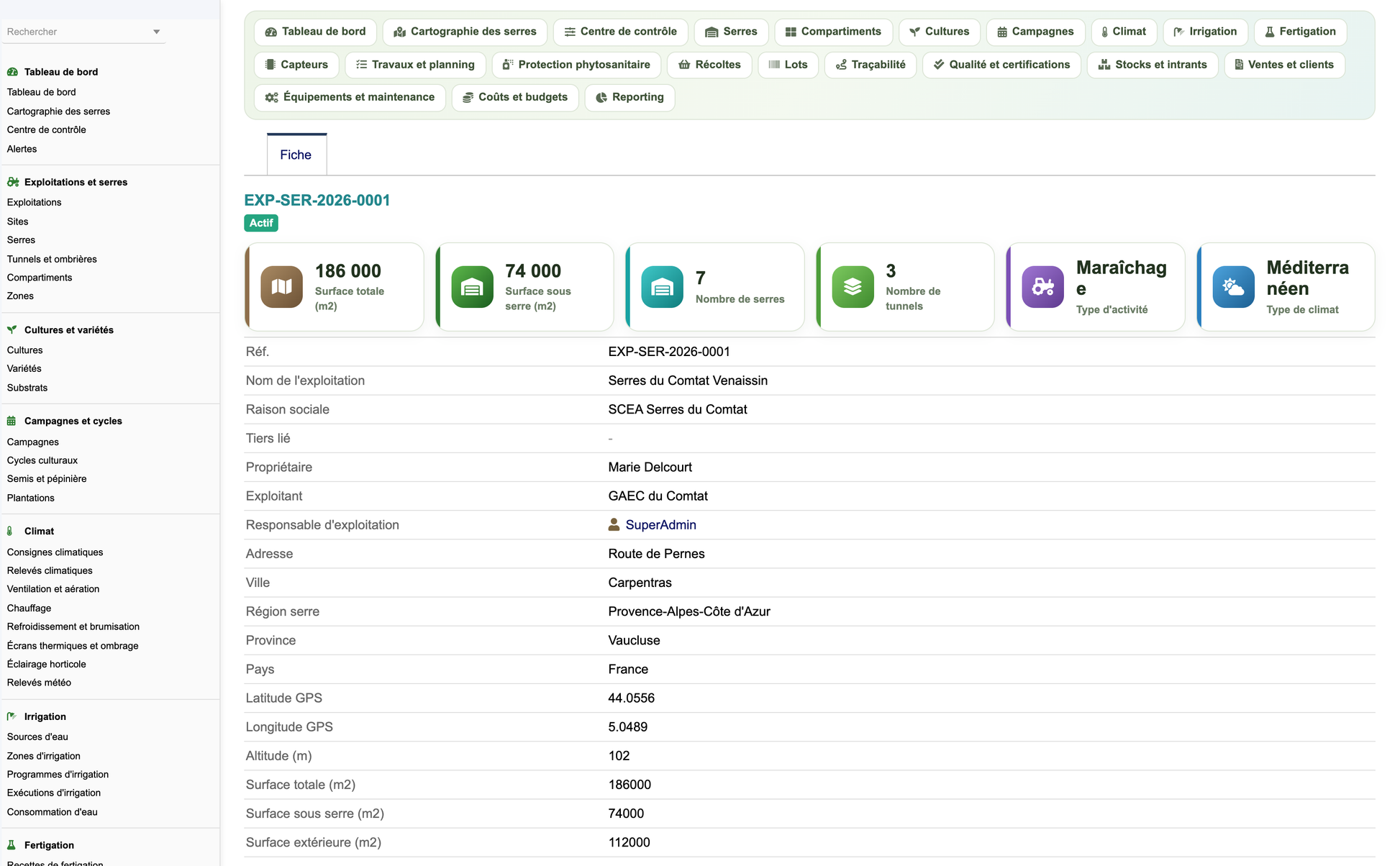Open Variétés in sidebar
This screenshot has height=866, width=1400.
pyautogui.click(x=24, y=368)
